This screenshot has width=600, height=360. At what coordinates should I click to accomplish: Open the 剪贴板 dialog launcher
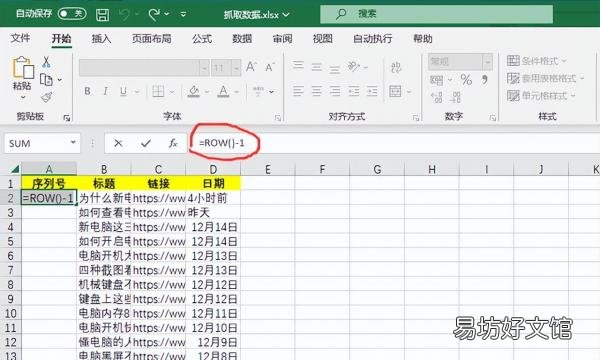coord(67,118)
